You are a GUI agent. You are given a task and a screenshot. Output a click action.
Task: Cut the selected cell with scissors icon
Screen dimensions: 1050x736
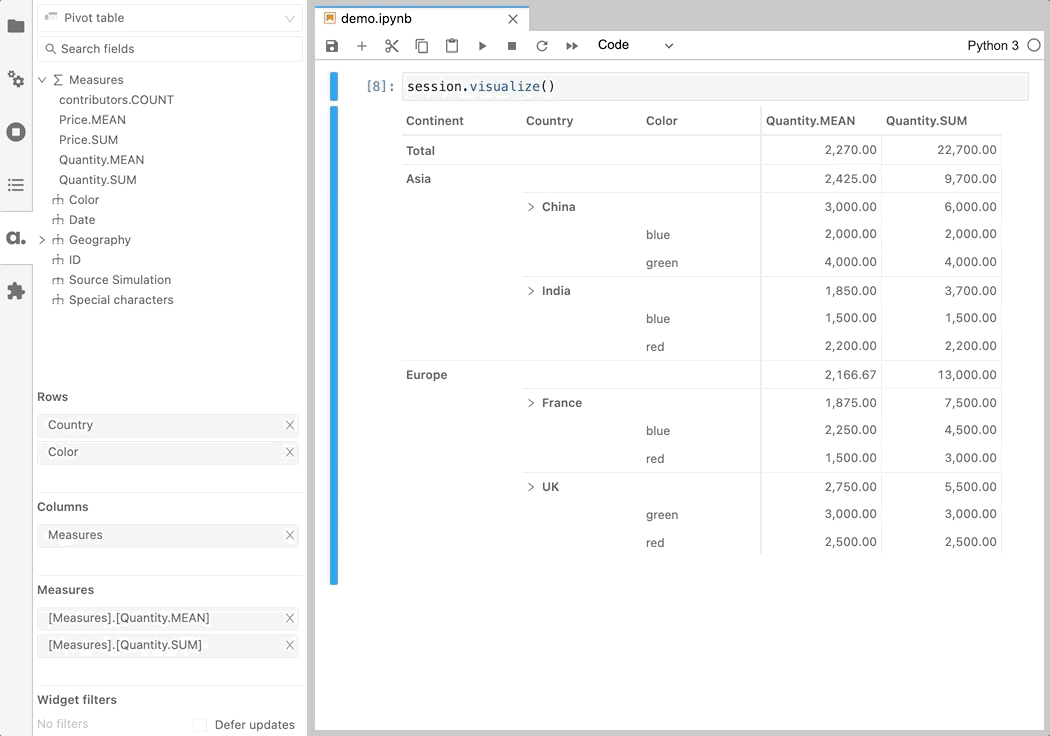click(x=392, y=46)
